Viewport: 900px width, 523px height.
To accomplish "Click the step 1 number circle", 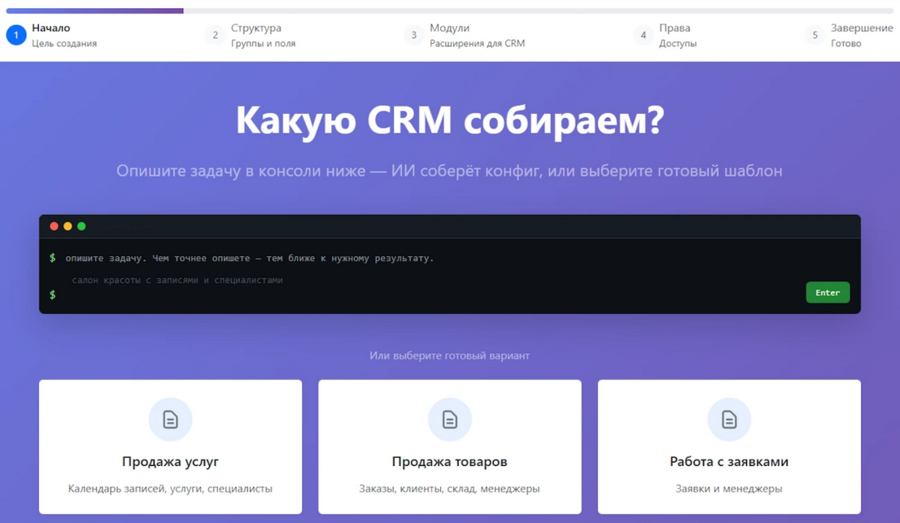I will click(16, 35).
